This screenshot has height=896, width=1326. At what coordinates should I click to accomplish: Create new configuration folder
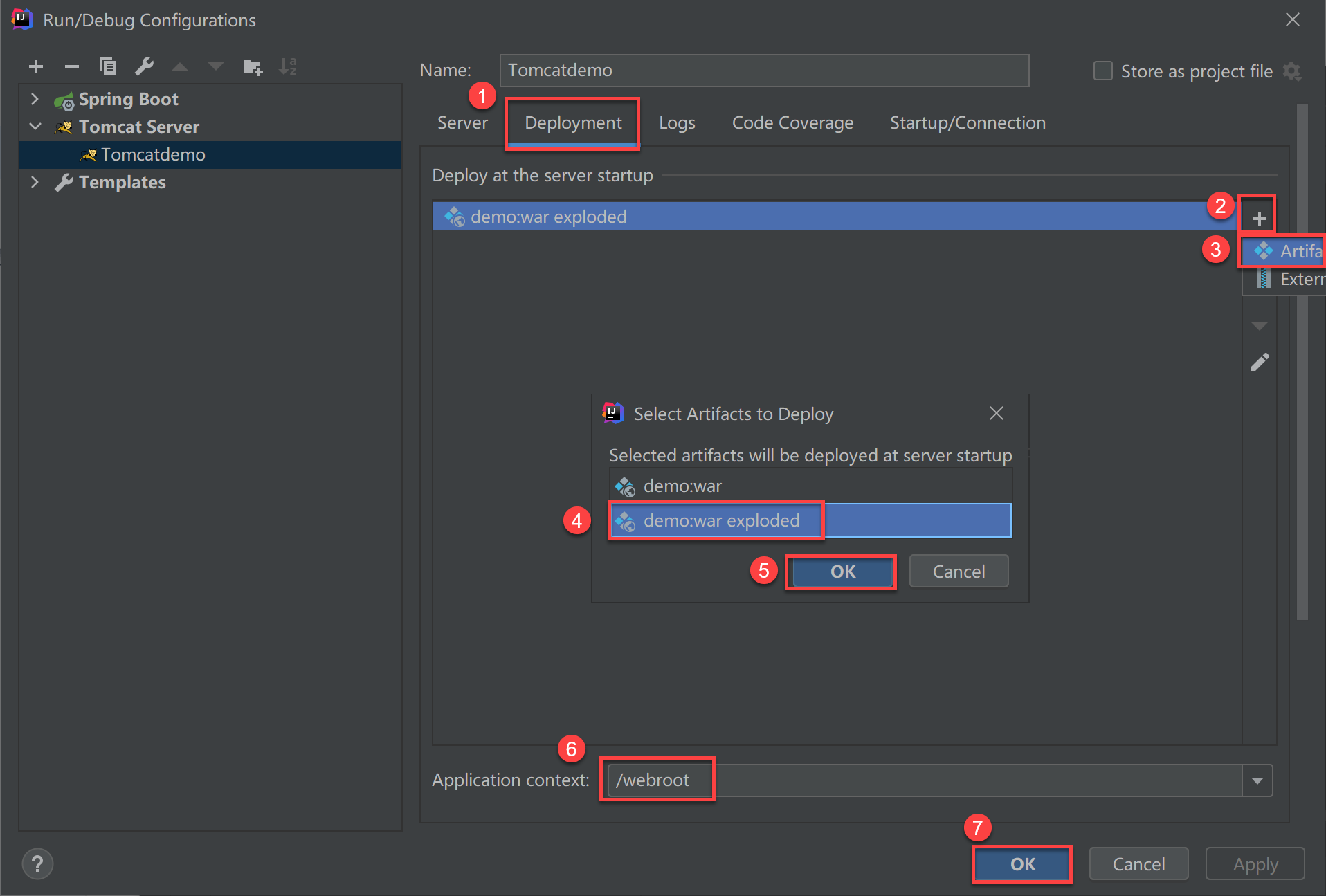(x=253, y=66)
